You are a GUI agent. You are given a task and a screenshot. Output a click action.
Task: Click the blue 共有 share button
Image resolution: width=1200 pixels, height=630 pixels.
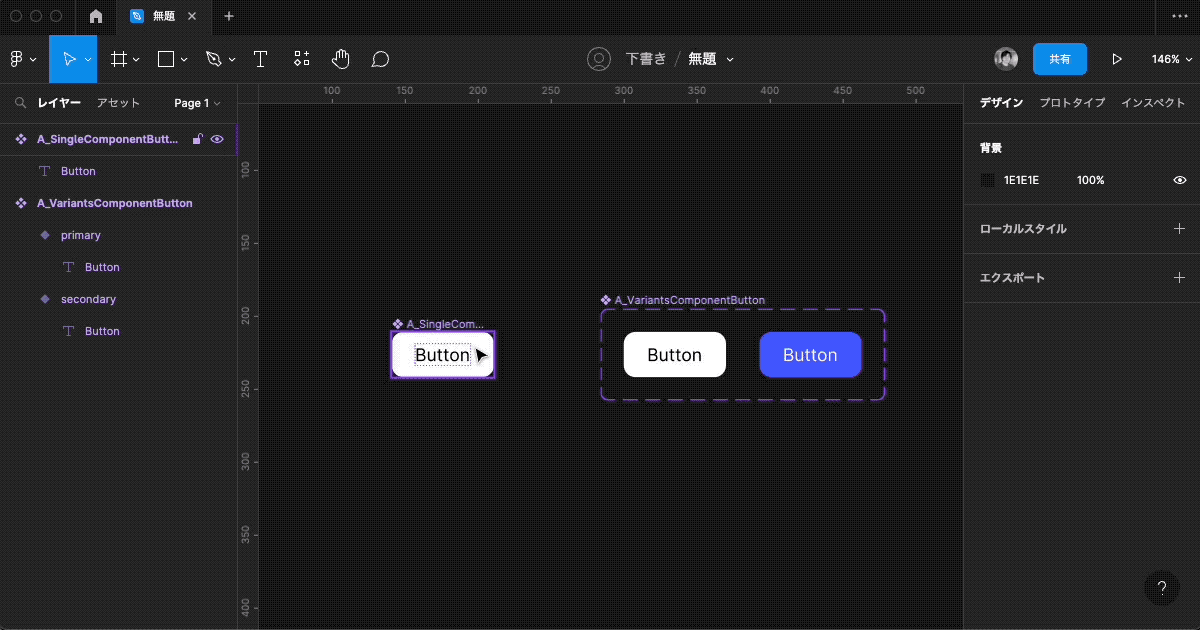click(1059, 59)
